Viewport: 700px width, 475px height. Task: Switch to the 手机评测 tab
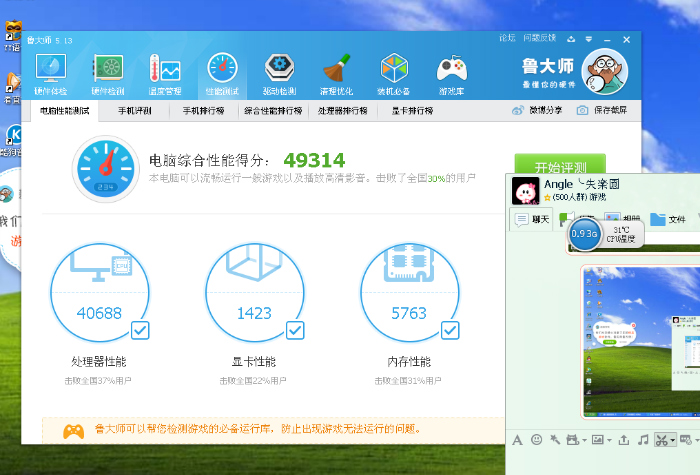(x=134, y=110)
